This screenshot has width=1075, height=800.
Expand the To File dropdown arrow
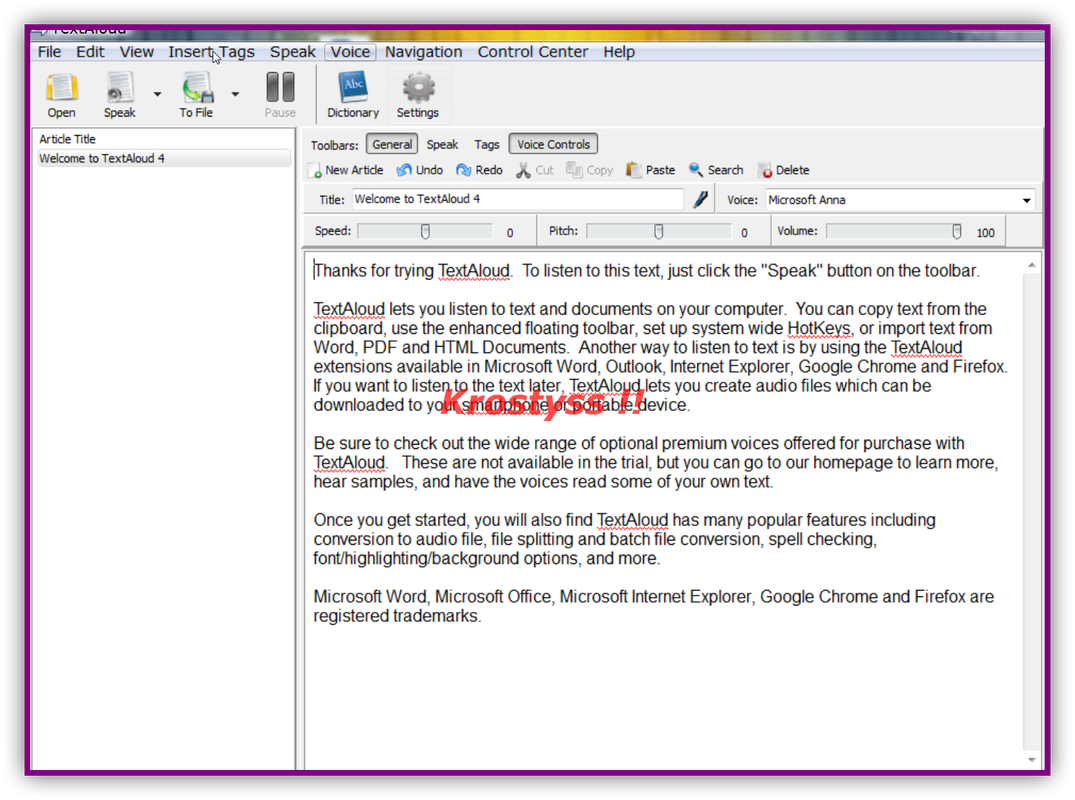click(x=235, y=94)
